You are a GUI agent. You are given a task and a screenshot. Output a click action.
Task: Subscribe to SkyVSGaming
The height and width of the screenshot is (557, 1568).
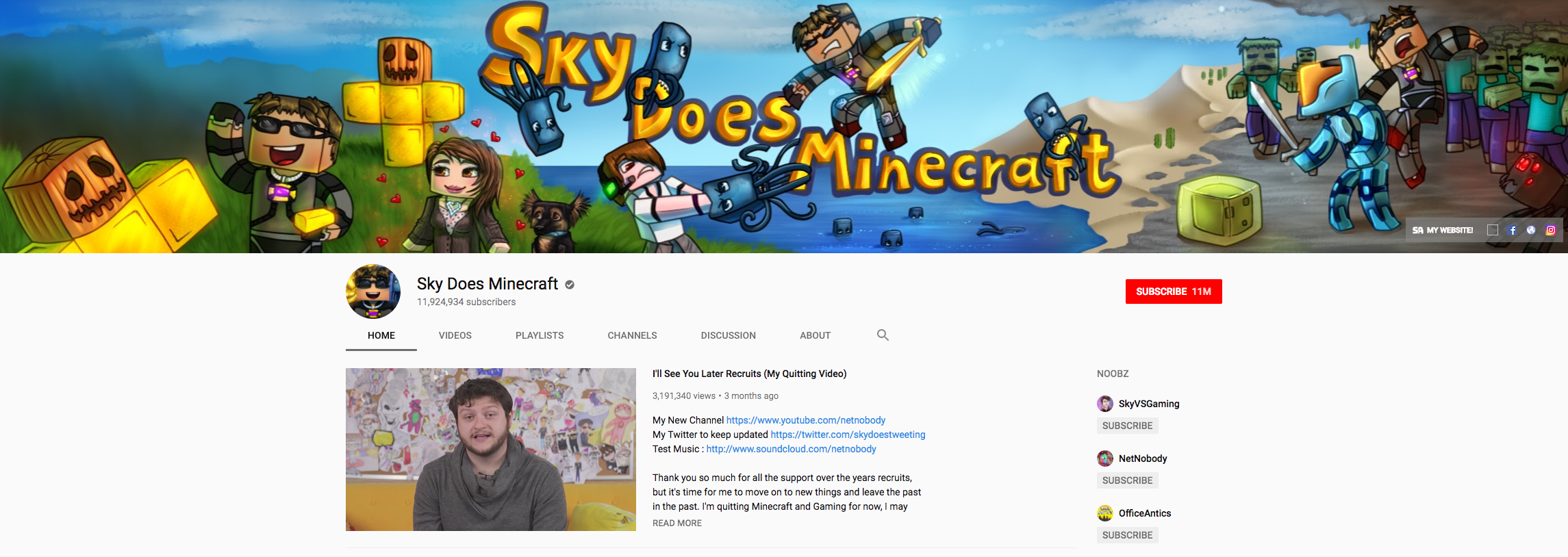coord(1128,426)
